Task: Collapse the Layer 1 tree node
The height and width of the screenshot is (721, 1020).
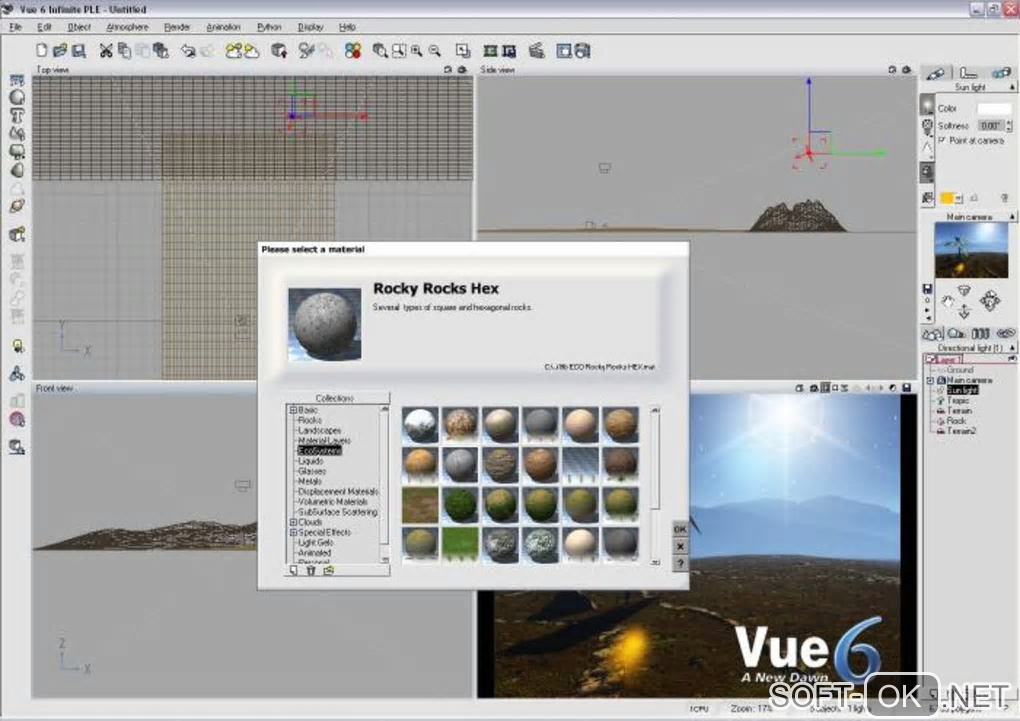Action: point(930,359)
